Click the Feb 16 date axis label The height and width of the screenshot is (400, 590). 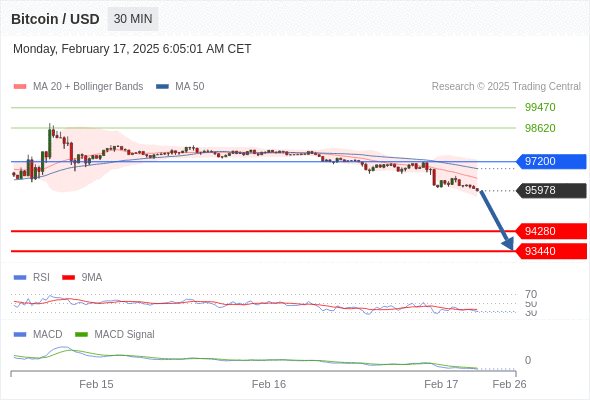[269, 384]
